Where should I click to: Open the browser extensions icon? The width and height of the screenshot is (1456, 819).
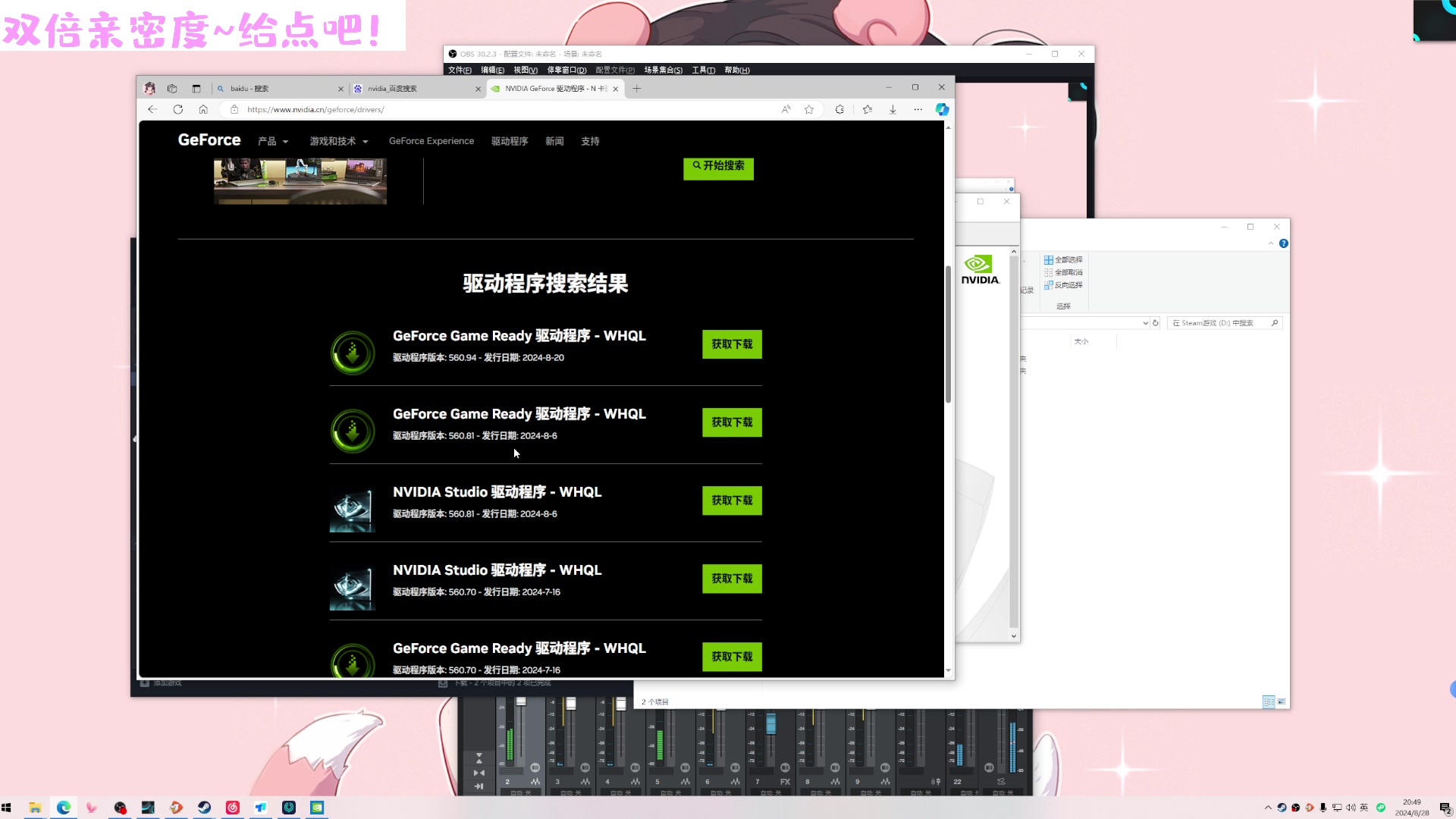tap(839, 109)
